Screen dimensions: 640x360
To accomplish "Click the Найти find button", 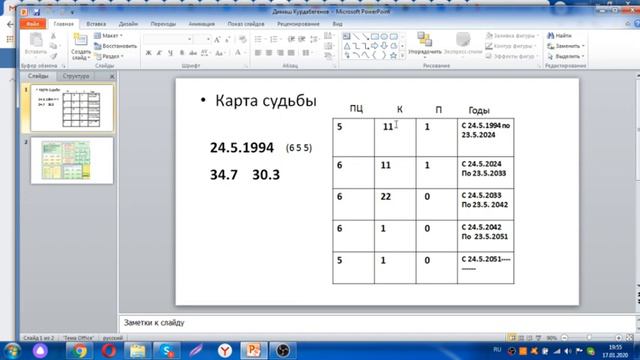I will pos(559,36).
